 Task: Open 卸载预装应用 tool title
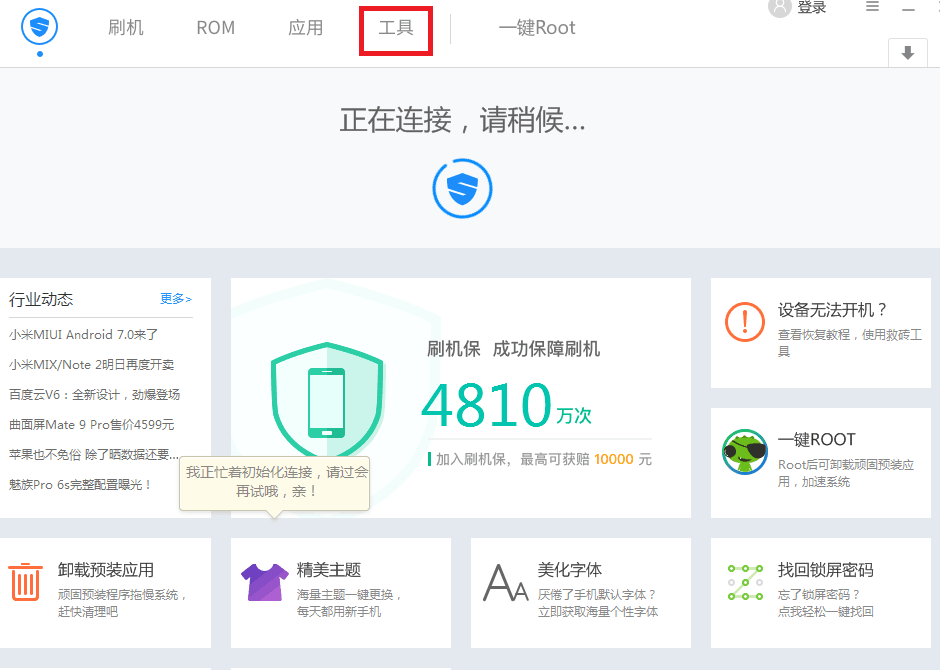[x=106, y=569]
